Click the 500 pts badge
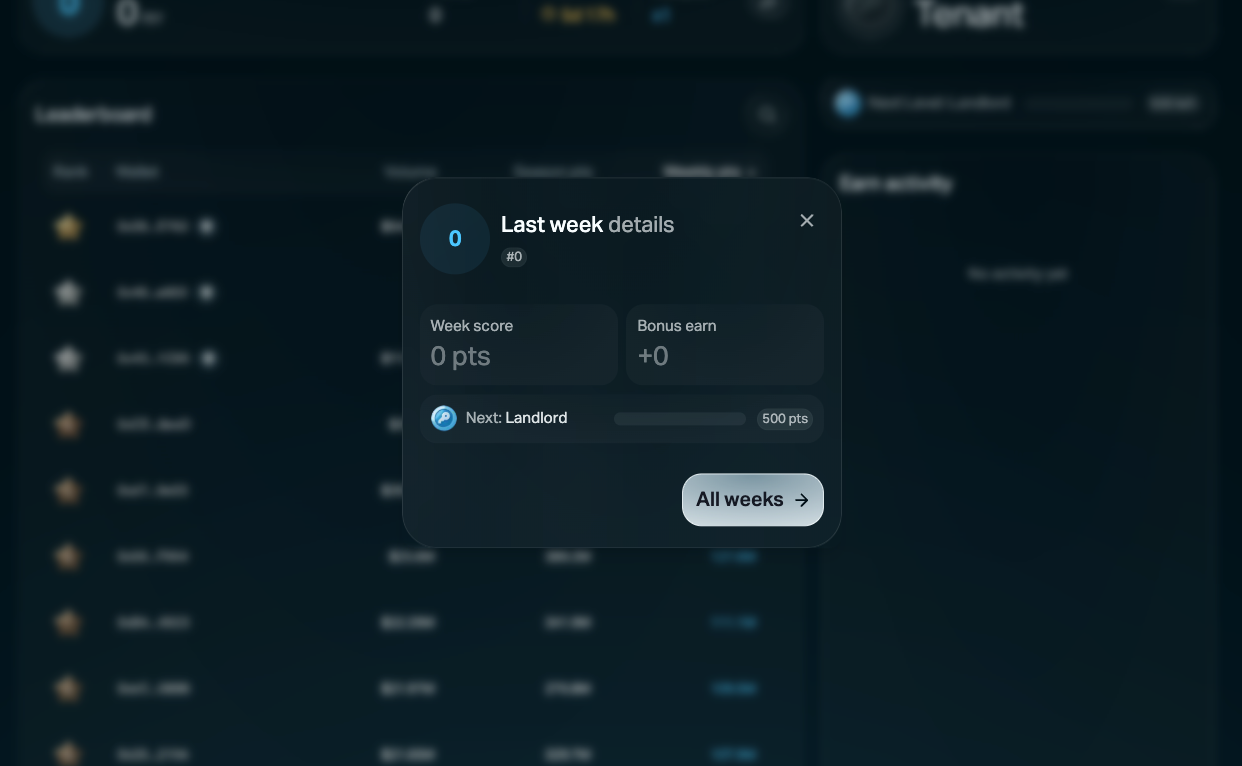The image size is (1242, 766). pyautogui.click(x=784, y=419)
